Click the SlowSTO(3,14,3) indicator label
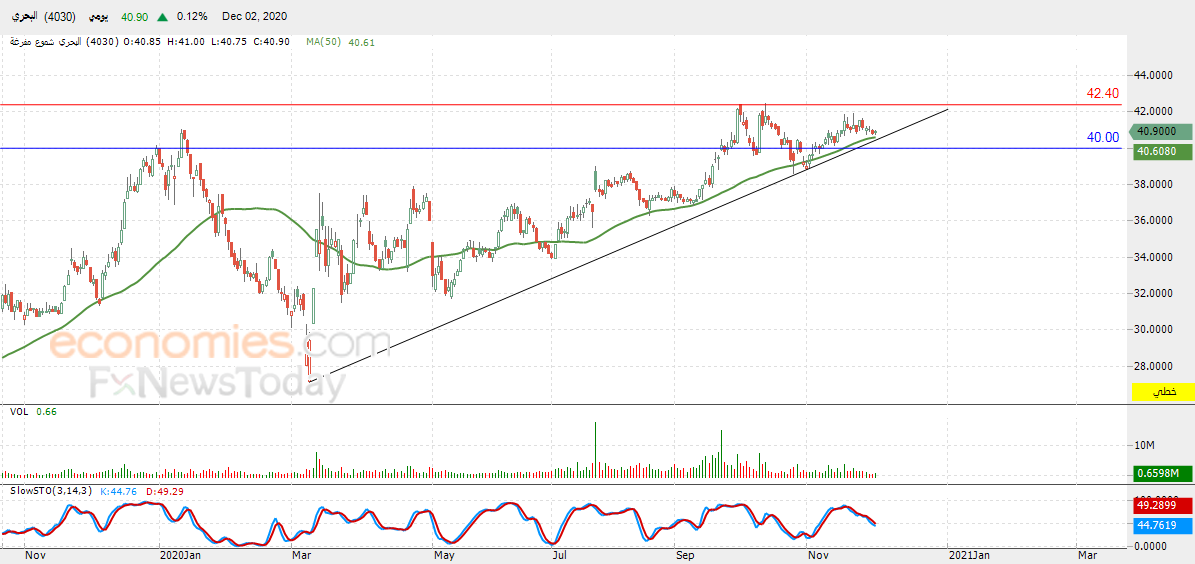Image resolution: width=1195 pixels, height=564 pixels. (51, 491)
